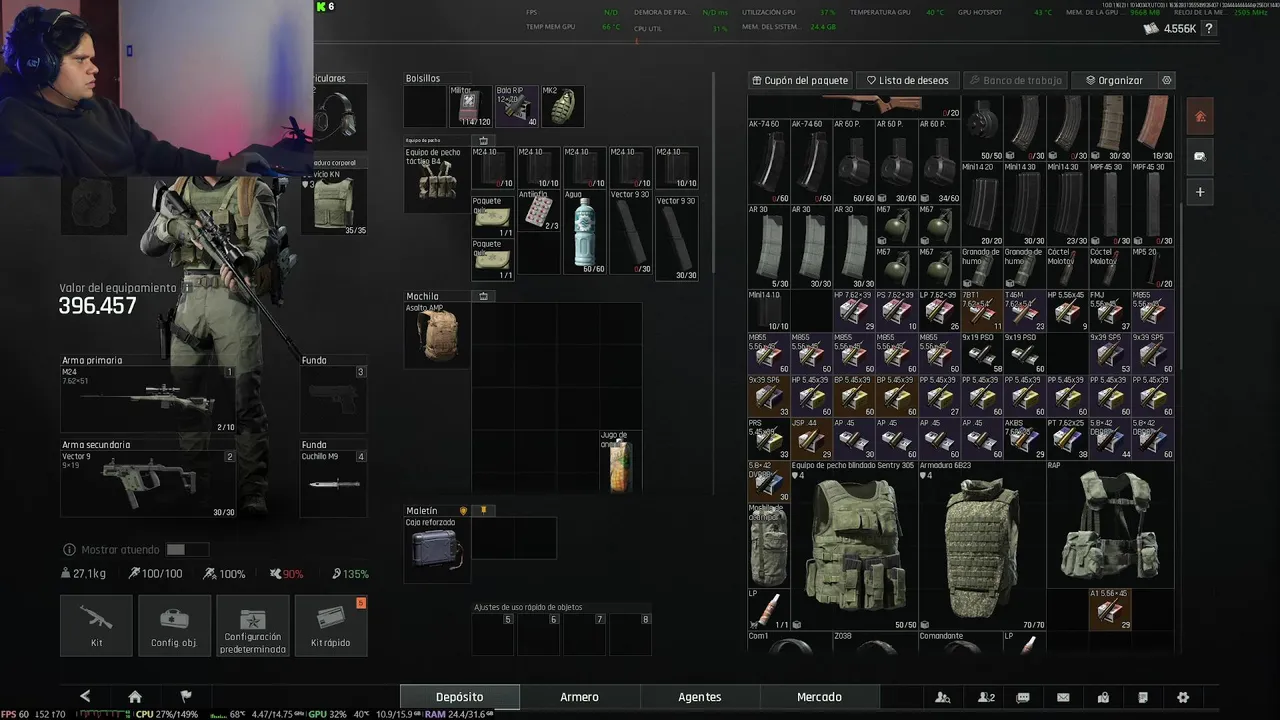Screen dimensions: 1280x720
Task: Click quick-use slot number 8
Action: 632,634
